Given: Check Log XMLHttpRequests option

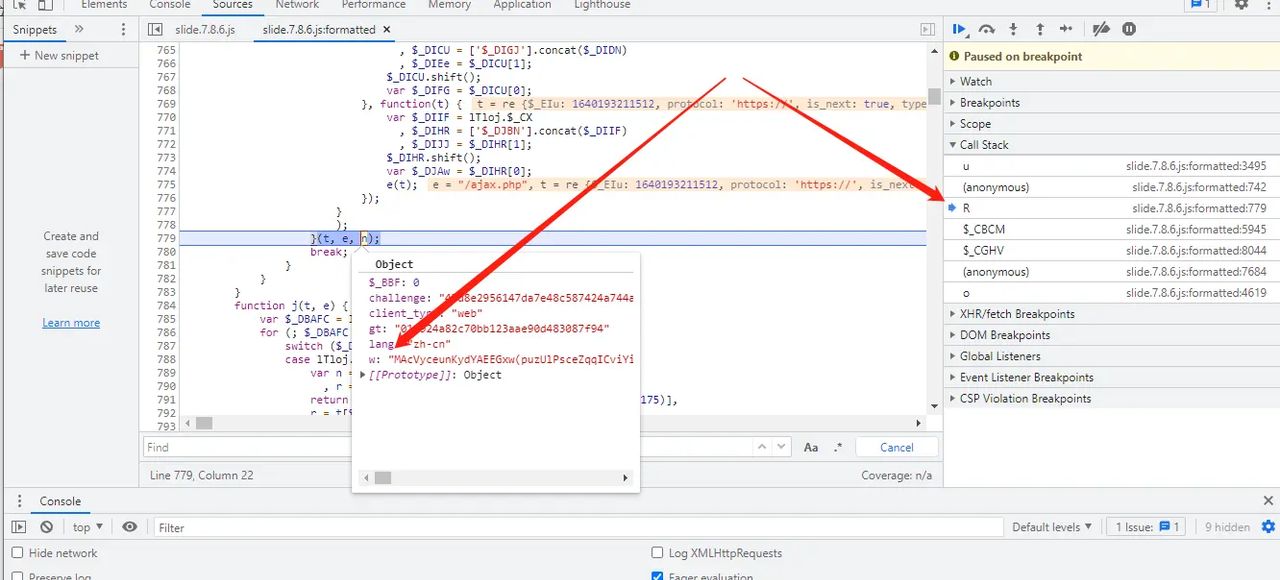Looking at the screenshot, I should (657, 553).
